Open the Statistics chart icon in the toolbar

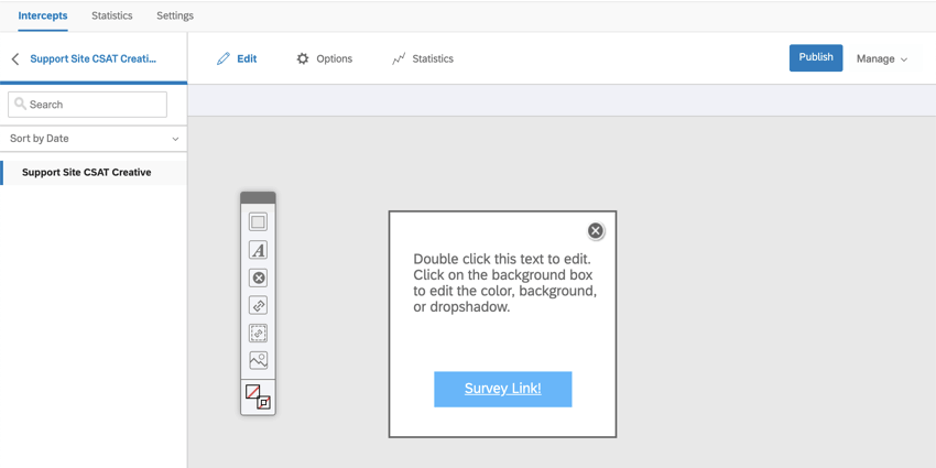(399, 58)
